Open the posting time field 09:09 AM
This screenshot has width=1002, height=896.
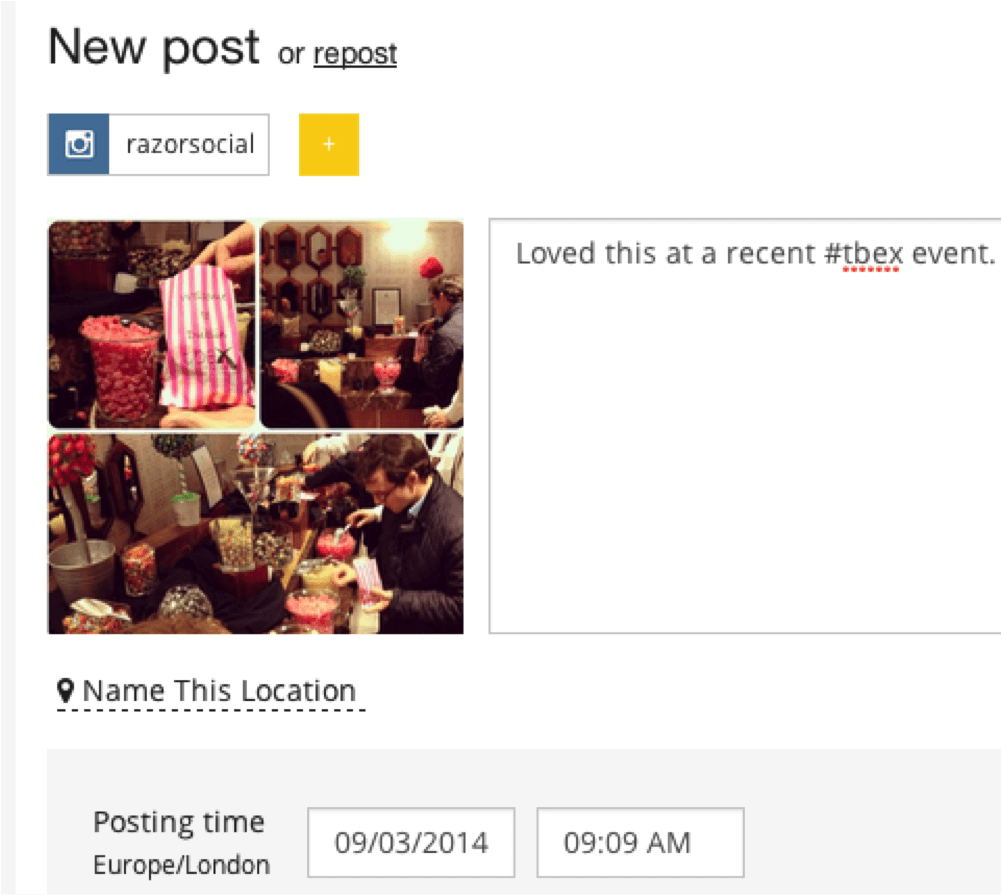coord(640,842)
